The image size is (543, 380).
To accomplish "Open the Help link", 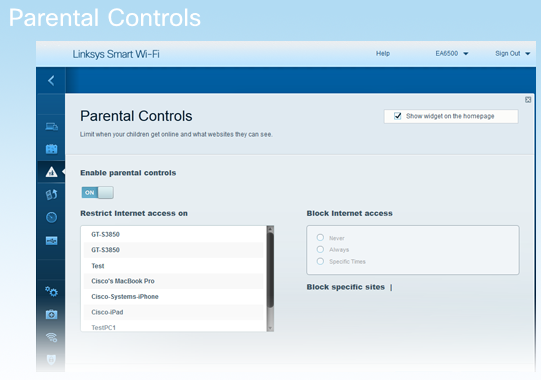I will tap(383, 53).
